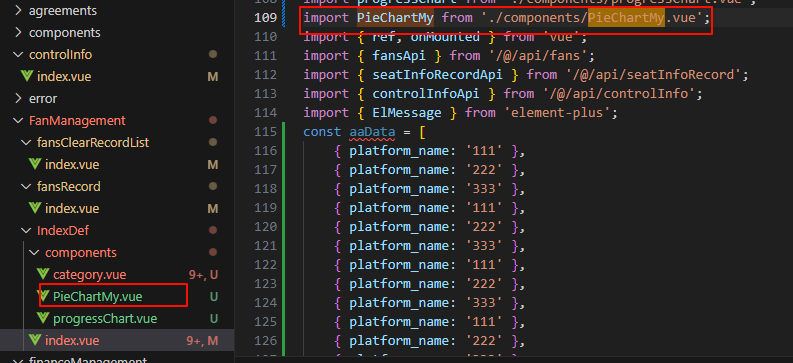Expand the error folder chevron
Viewport: 793px width, 363px height.
coord(19,99)
